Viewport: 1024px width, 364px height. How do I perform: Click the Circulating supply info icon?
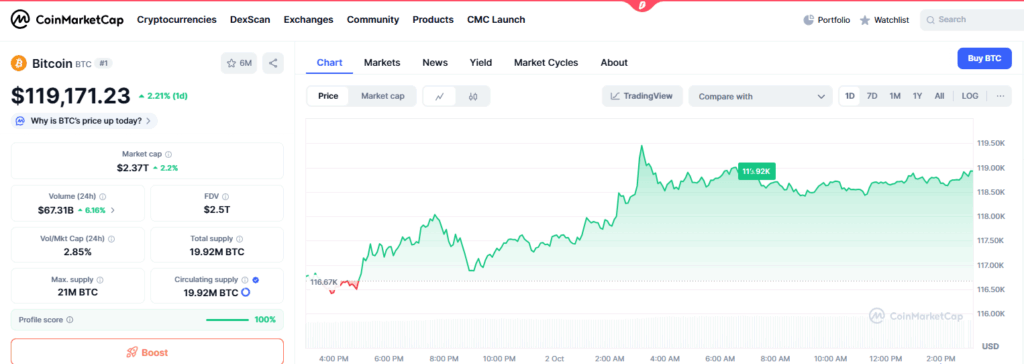pyautogui.click(x=245, y=280)
